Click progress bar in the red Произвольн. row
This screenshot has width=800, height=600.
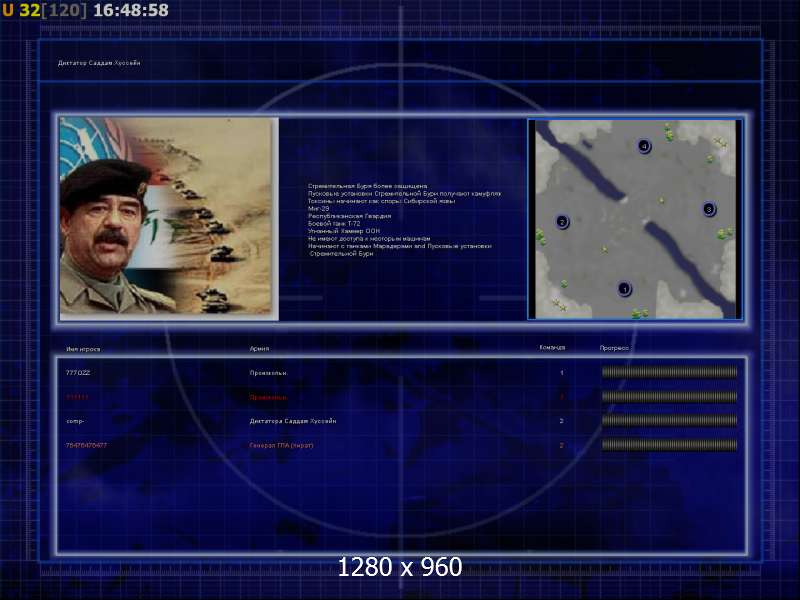669,396
